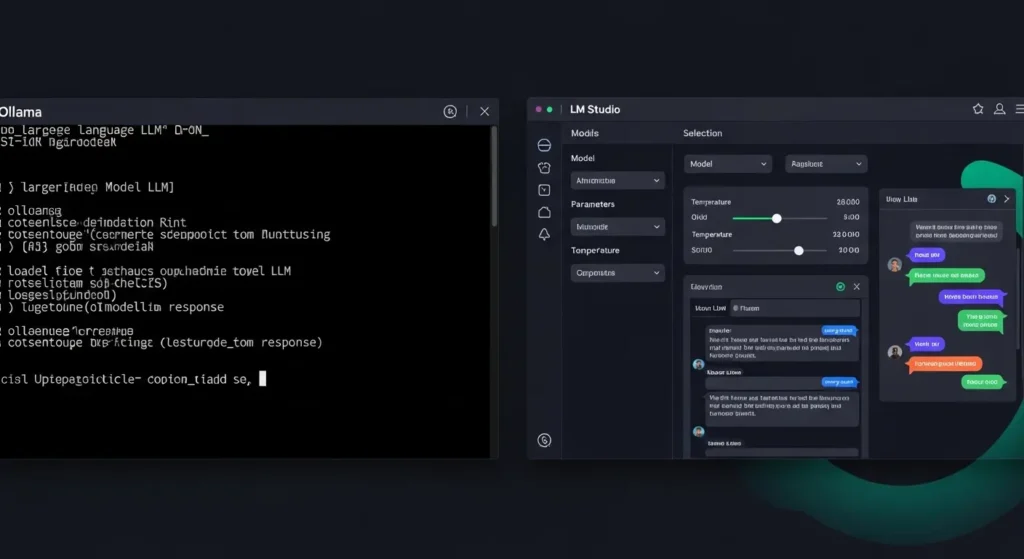Click the lower gray slider handle
1024x559 pixels.
799,251
